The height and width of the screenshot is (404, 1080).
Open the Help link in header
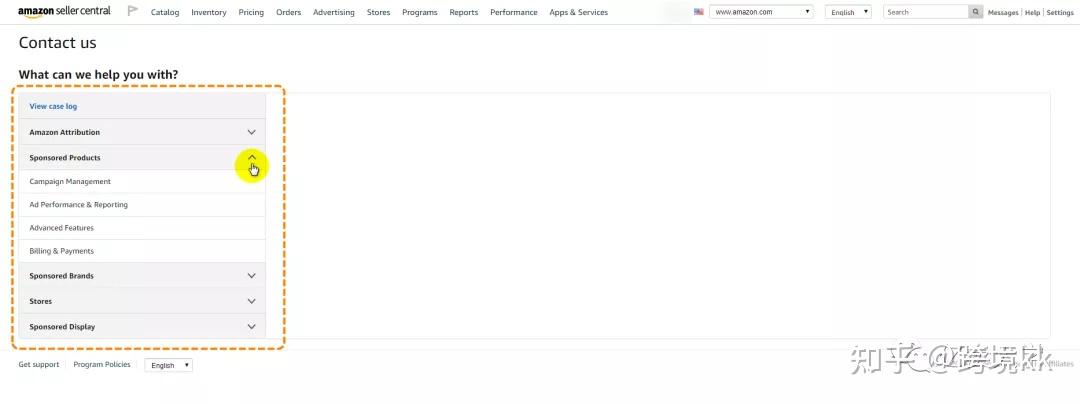coord(1032,12)
